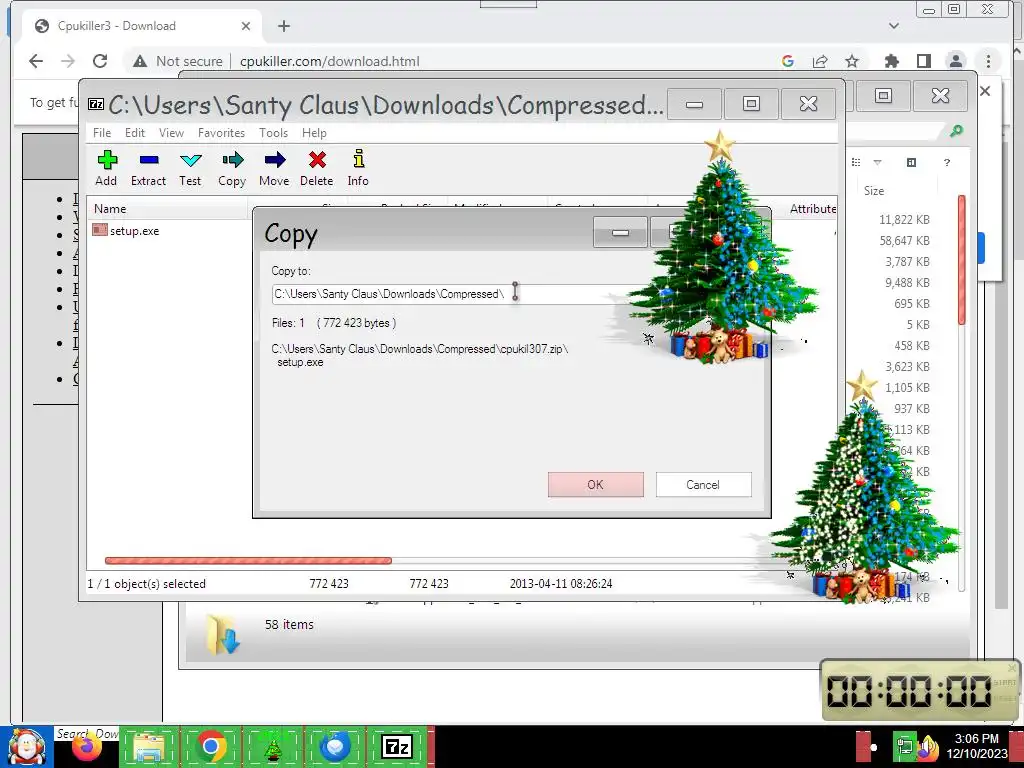Screen dimensions: 1024x768
Task: Click the 58,647 KB size entry
Action: 904,241
